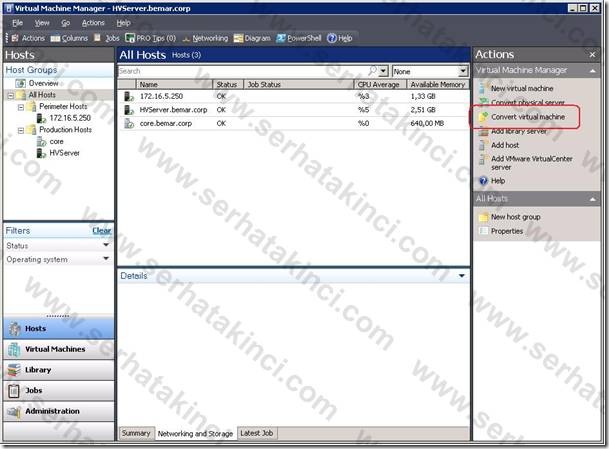Select HVServer.bemar.corp host row
This screenshot has height=449, width=609.
(293, 110)
